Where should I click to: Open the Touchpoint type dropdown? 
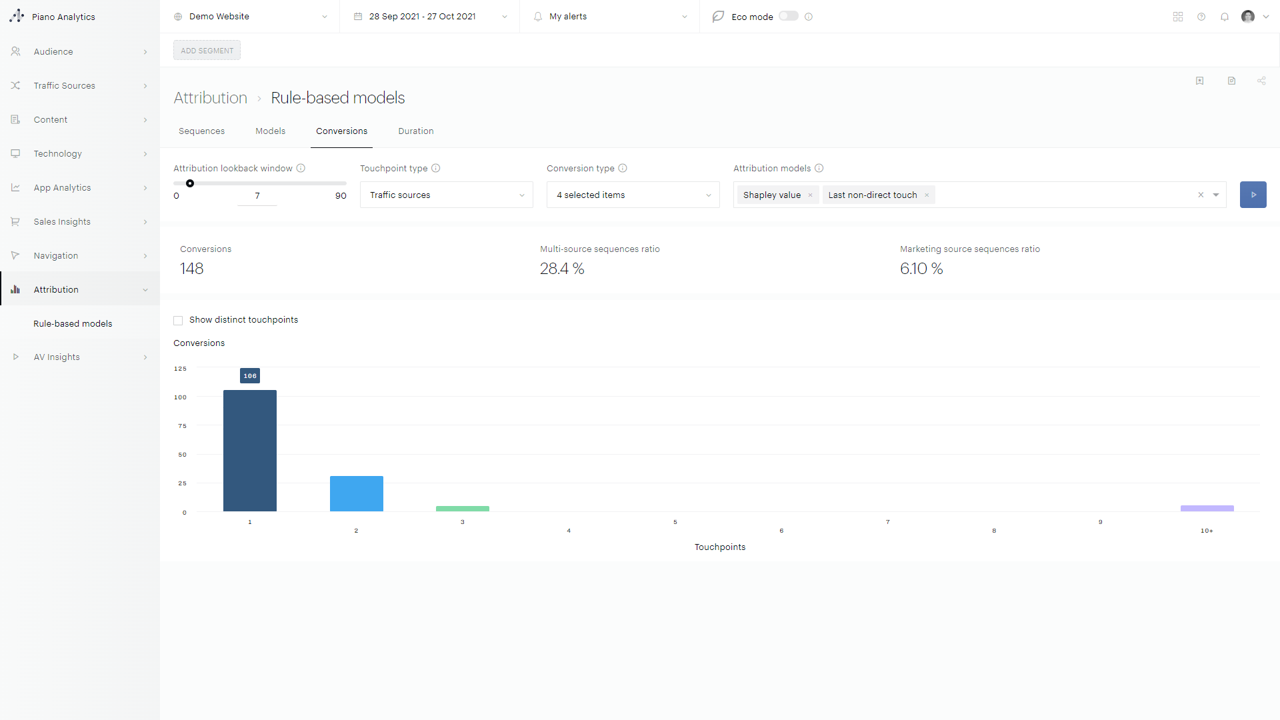(446, 195)
